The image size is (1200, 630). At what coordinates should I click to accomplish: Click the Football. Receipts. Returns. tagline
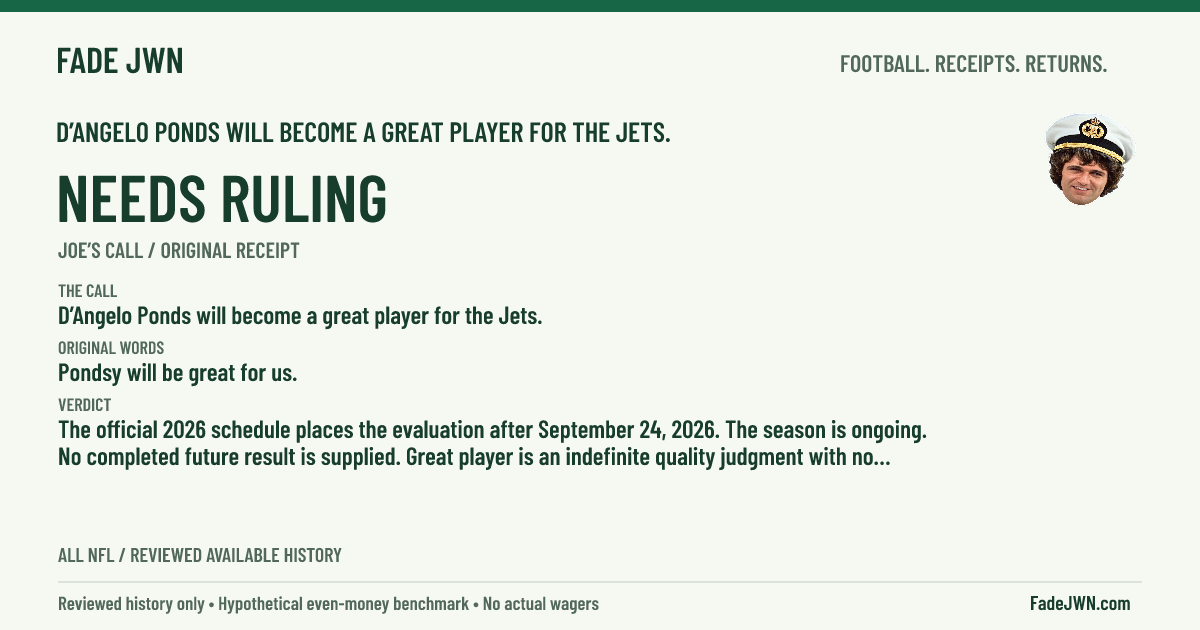click(x=973, y=64)
